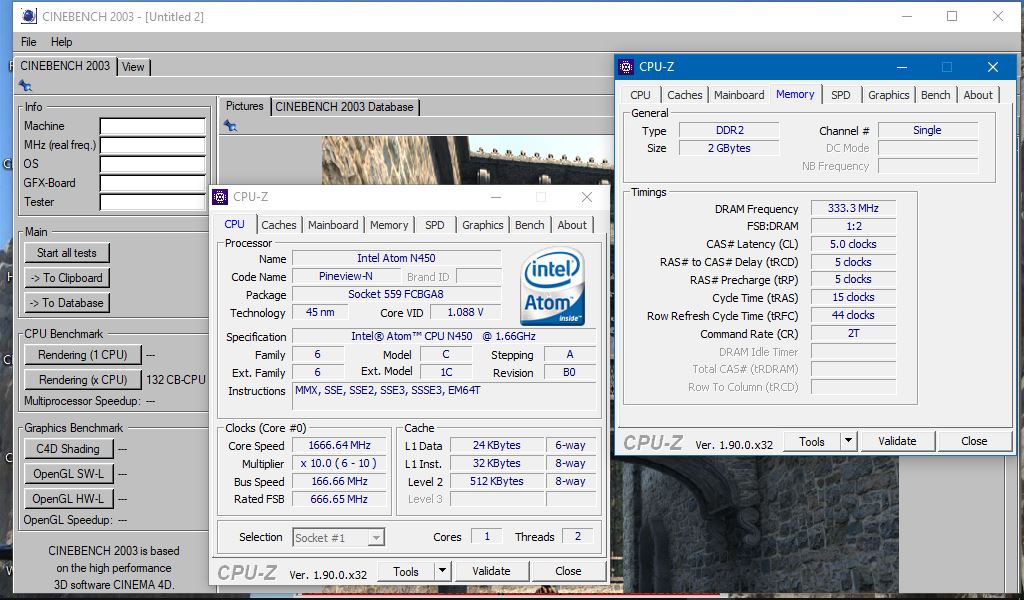The image size is (1024, 600).
Task: Run the Rendering (1 CPU) benchmark
Action: 82,355
